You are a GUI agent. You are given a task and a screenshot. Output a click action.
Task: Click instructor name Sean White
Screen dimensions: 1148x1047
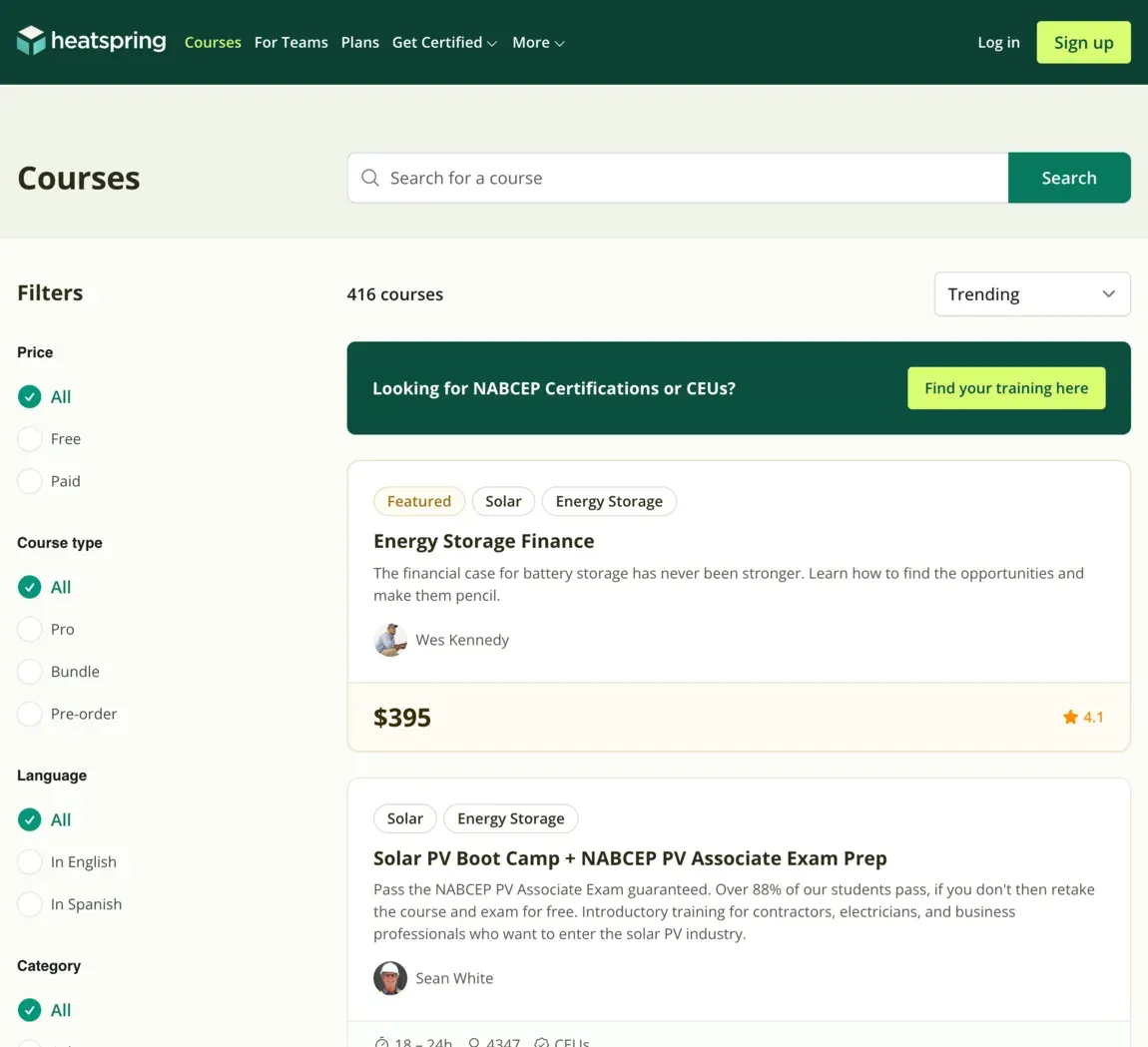[454, 978]
